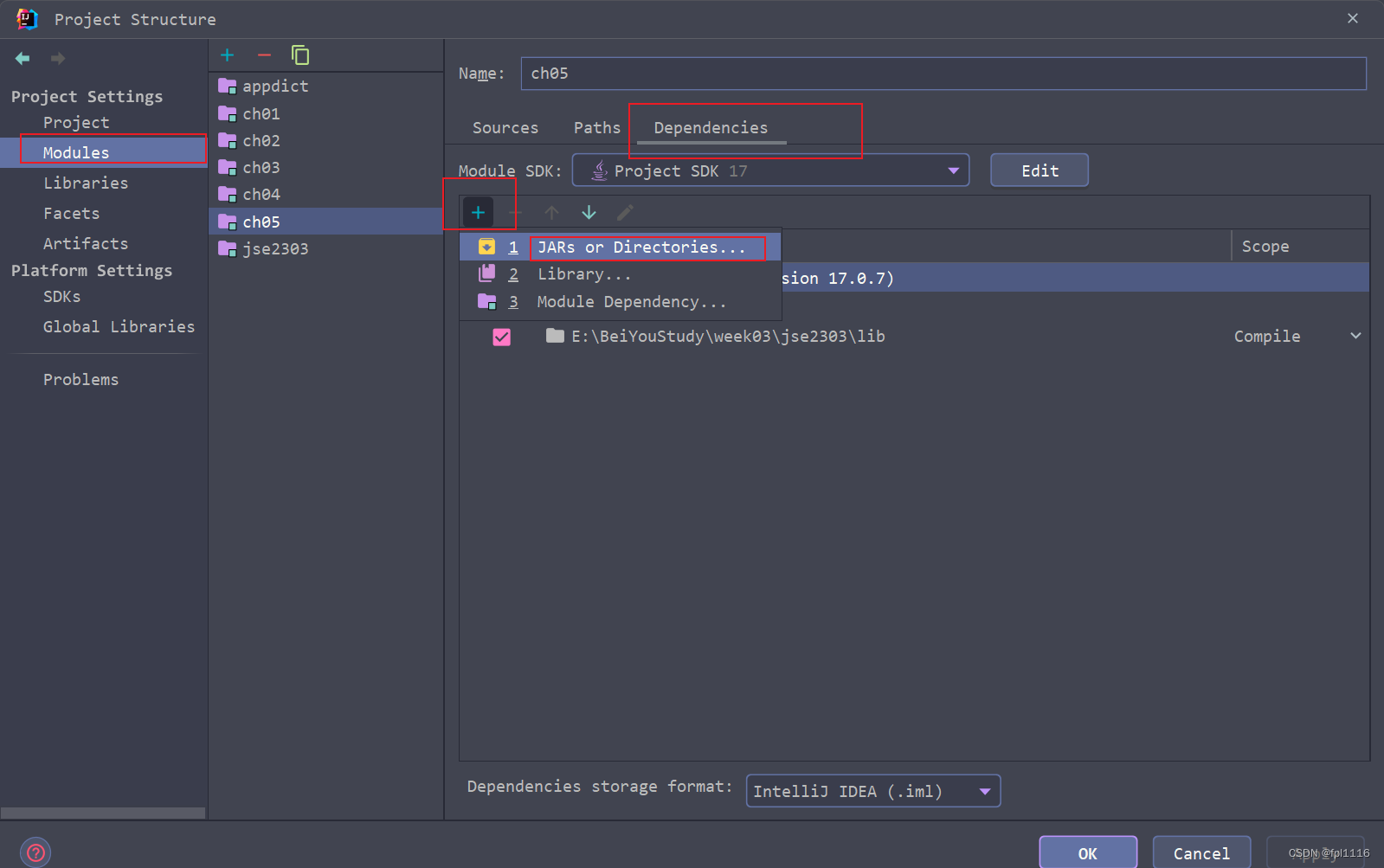Copy the selected module
Viewport: 1384px width, 868px height.
click(x=300, y=55)
